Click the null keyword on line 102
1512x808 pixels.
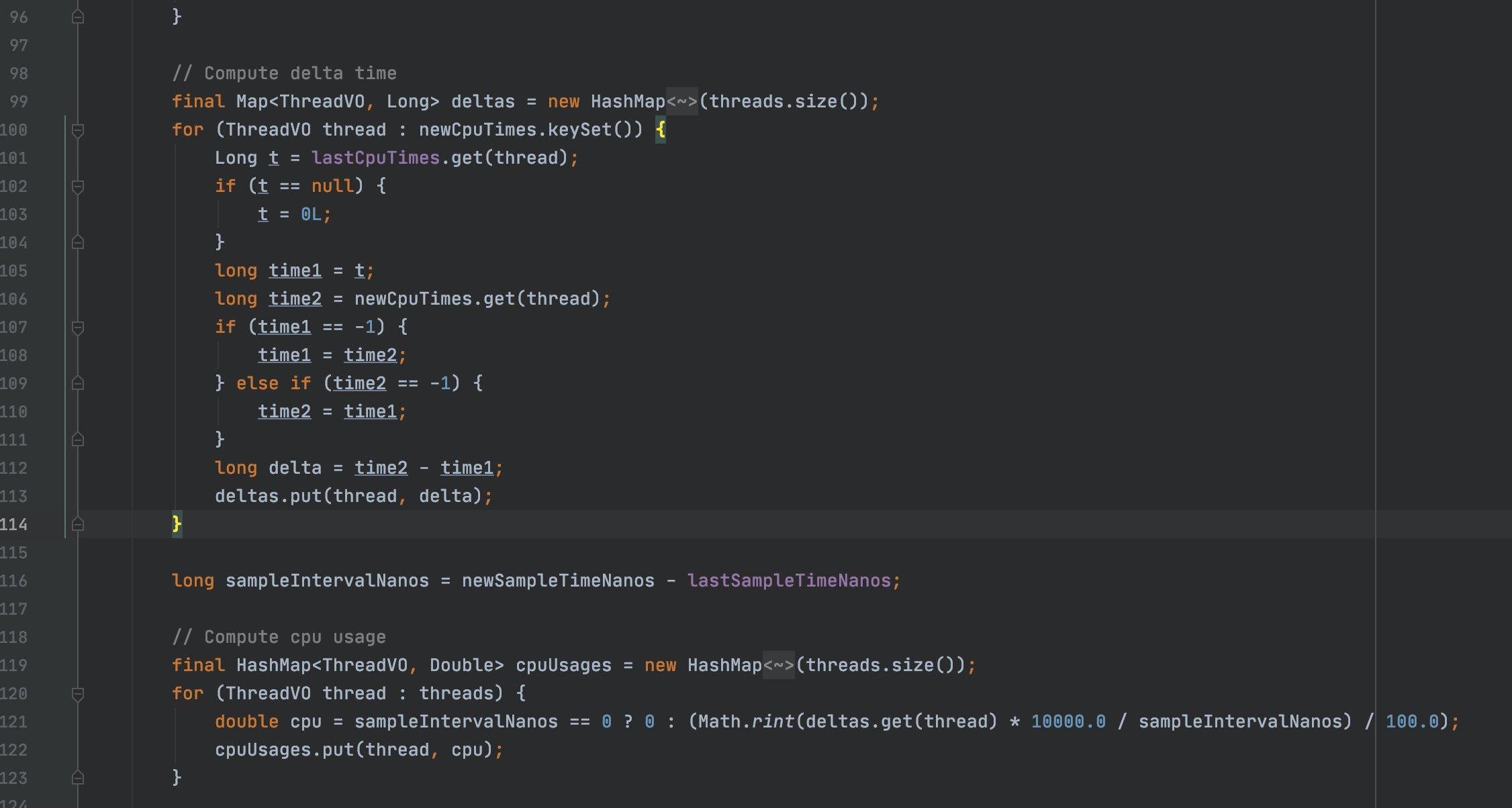point(333,187)
